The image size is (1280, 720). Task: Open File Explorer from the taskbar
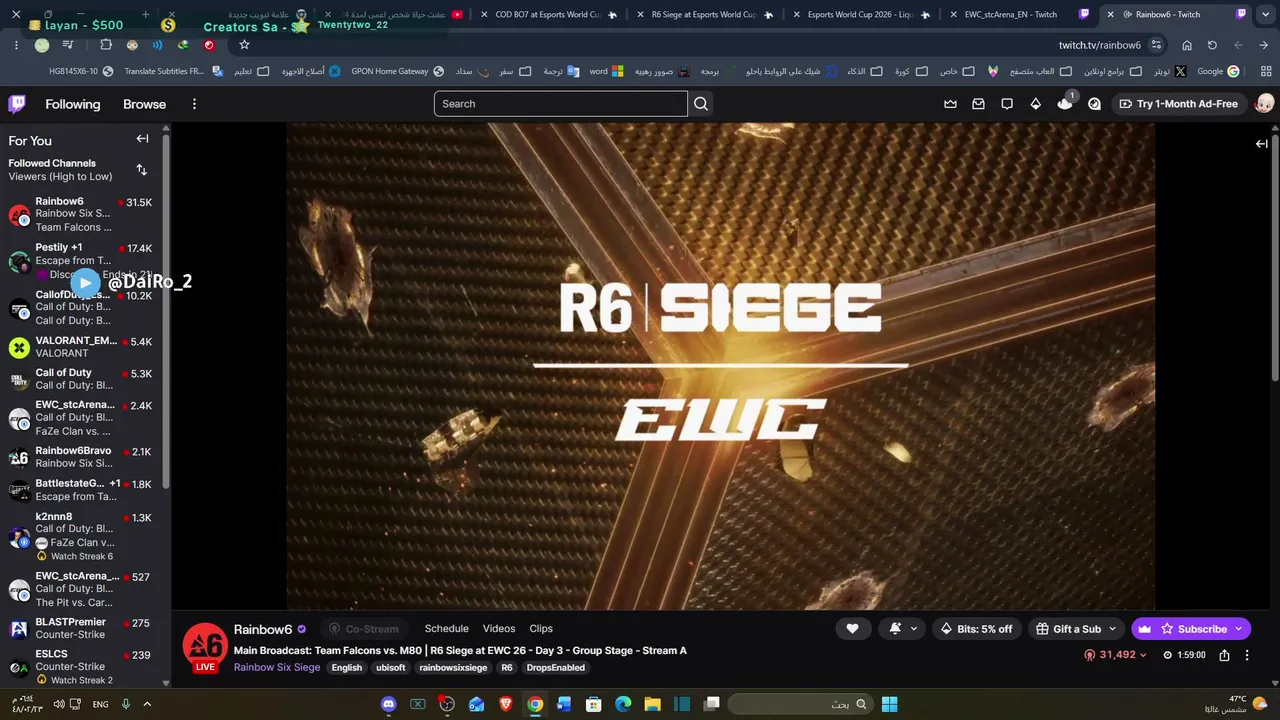click(652, 704)
